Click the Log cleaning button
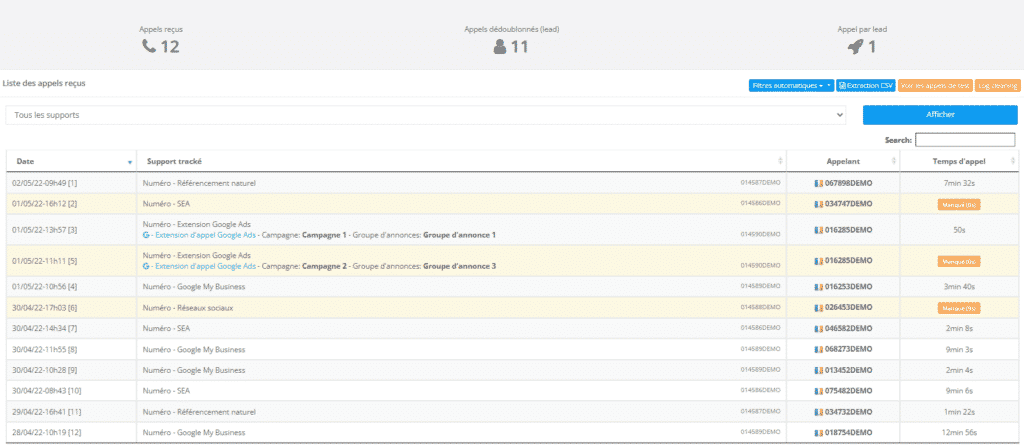The height and width of the screenshot is (447, 1024). point(997,86)
